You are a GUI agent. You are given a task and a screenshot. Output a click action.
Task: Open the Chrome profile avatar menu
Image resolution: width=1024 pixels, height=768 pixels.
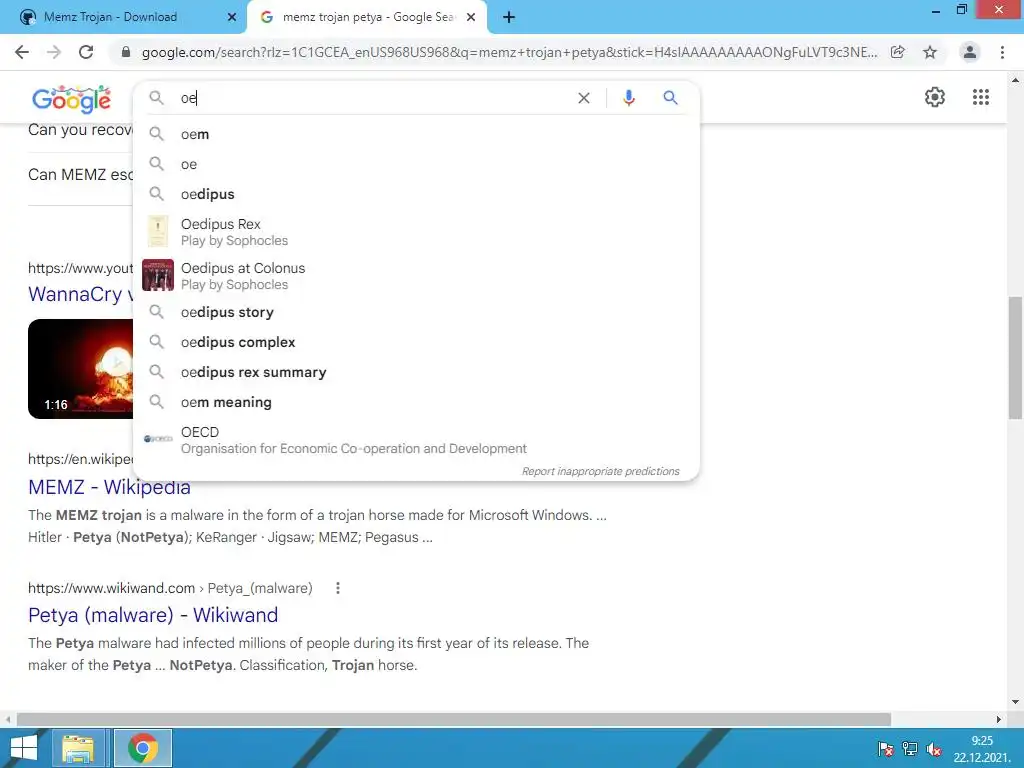pyautogui.click(x=970, y=52)
